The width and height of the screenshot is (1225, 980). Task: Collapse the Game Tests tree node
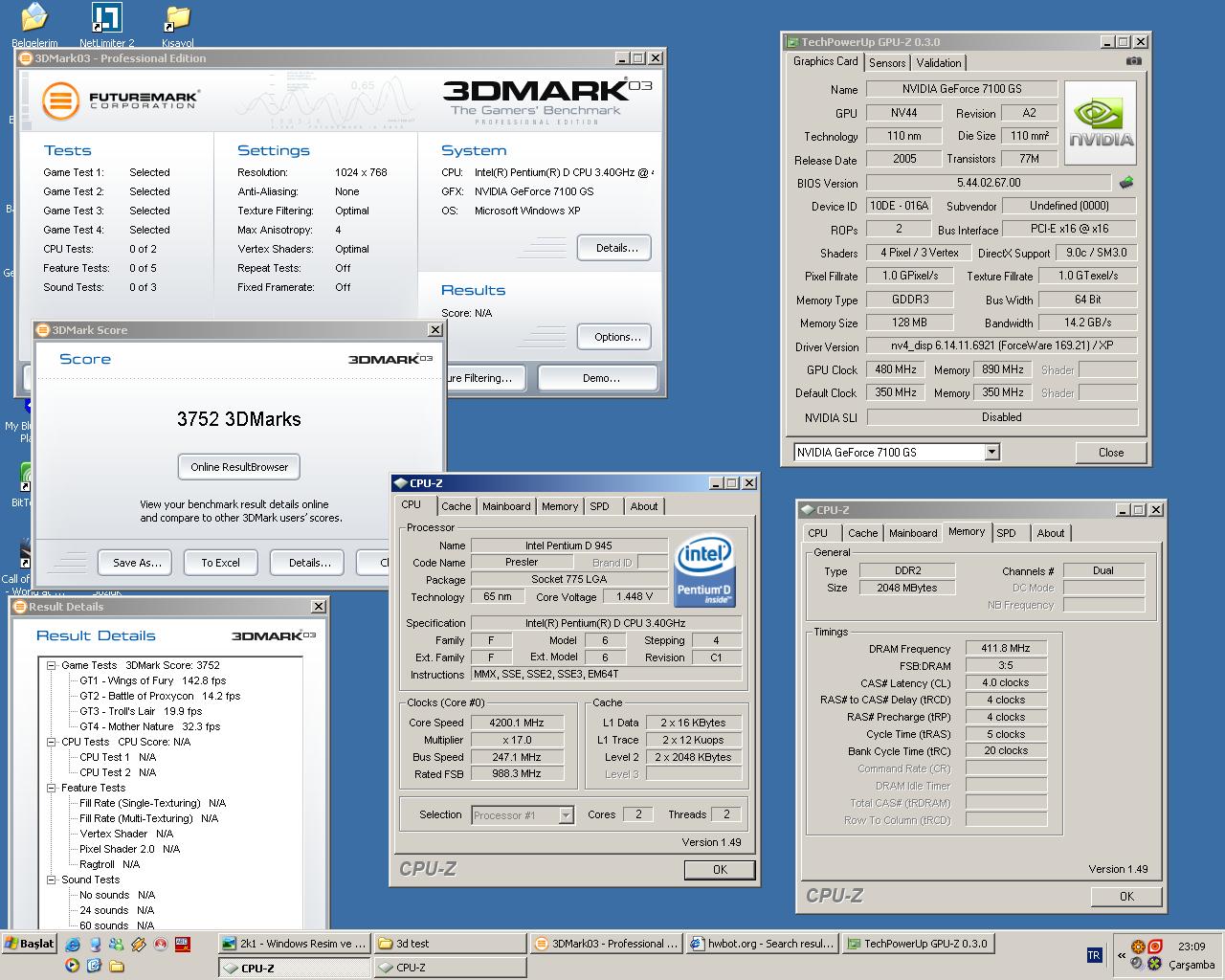pyautogui.click(x=52, y=665)
